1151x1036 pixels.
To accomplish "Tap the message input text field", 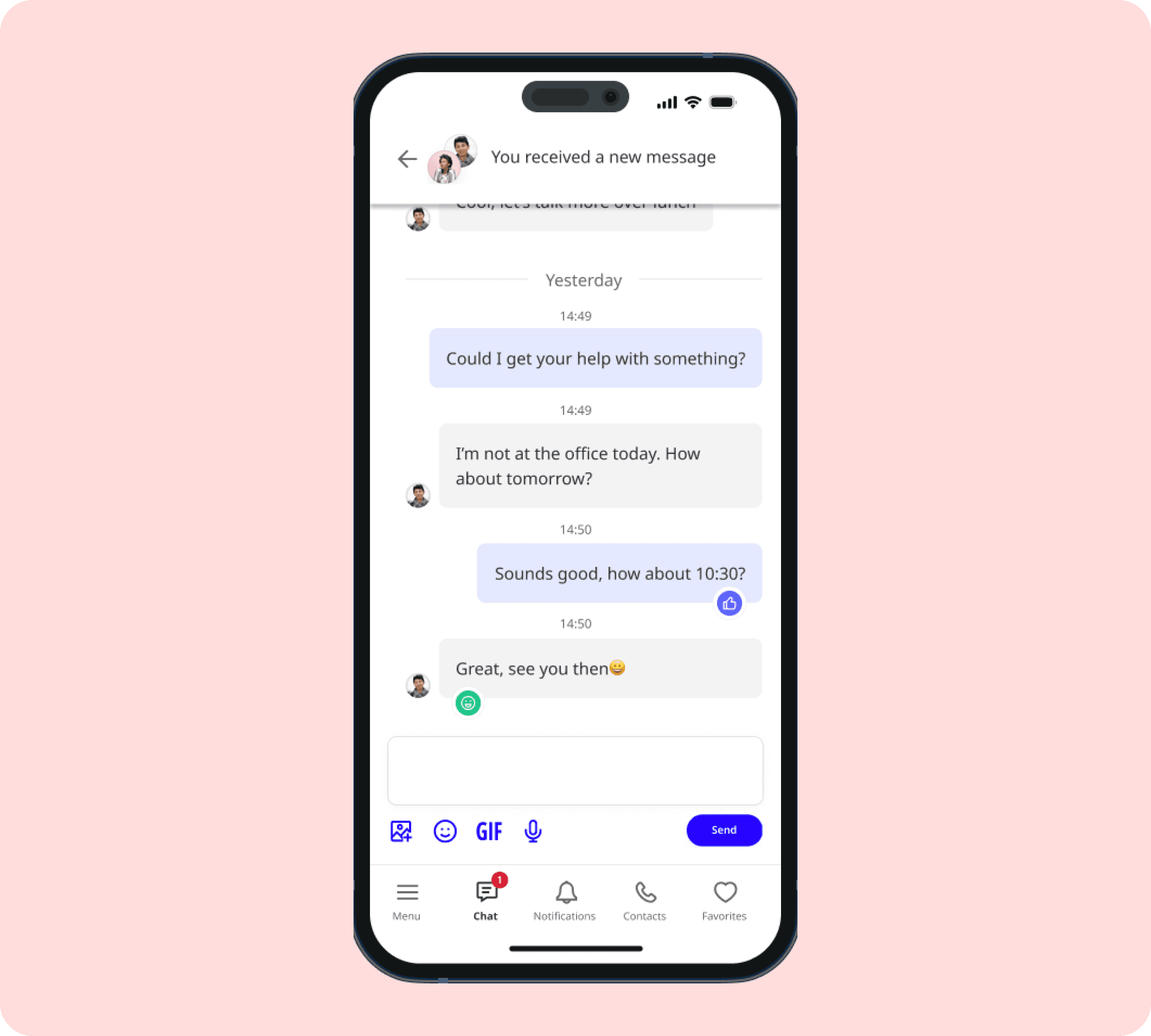I will tap(575, 770).
